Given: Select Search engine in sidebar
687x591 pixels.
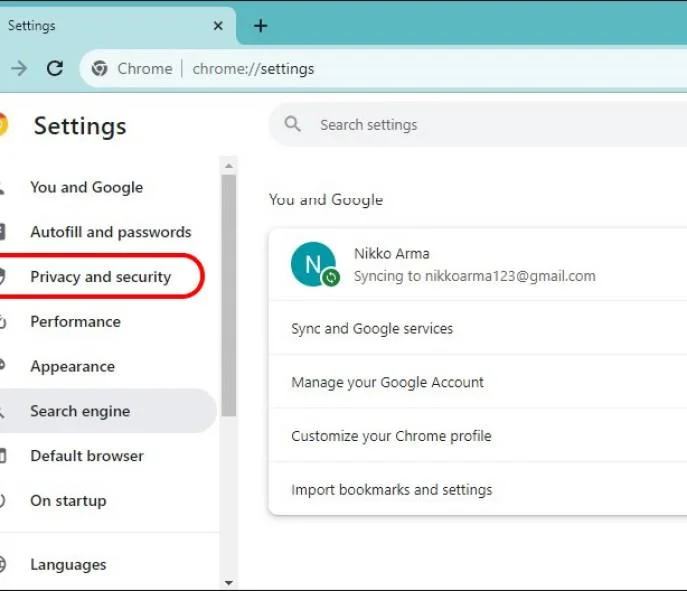Looking at the screenshot, I should (108, 411).
